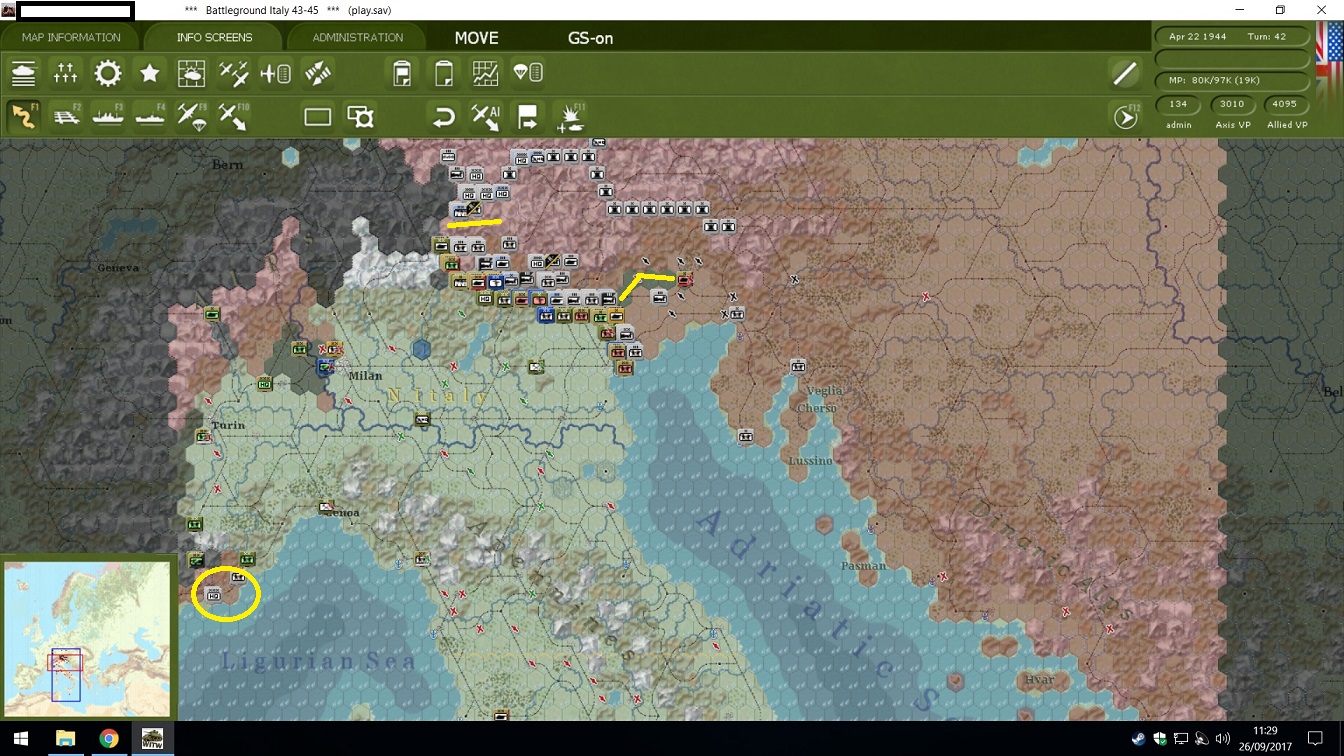The height and width of the screenshot is (756, 1344).
Task: Click the Turin city label on map
Action: (229, 425)
